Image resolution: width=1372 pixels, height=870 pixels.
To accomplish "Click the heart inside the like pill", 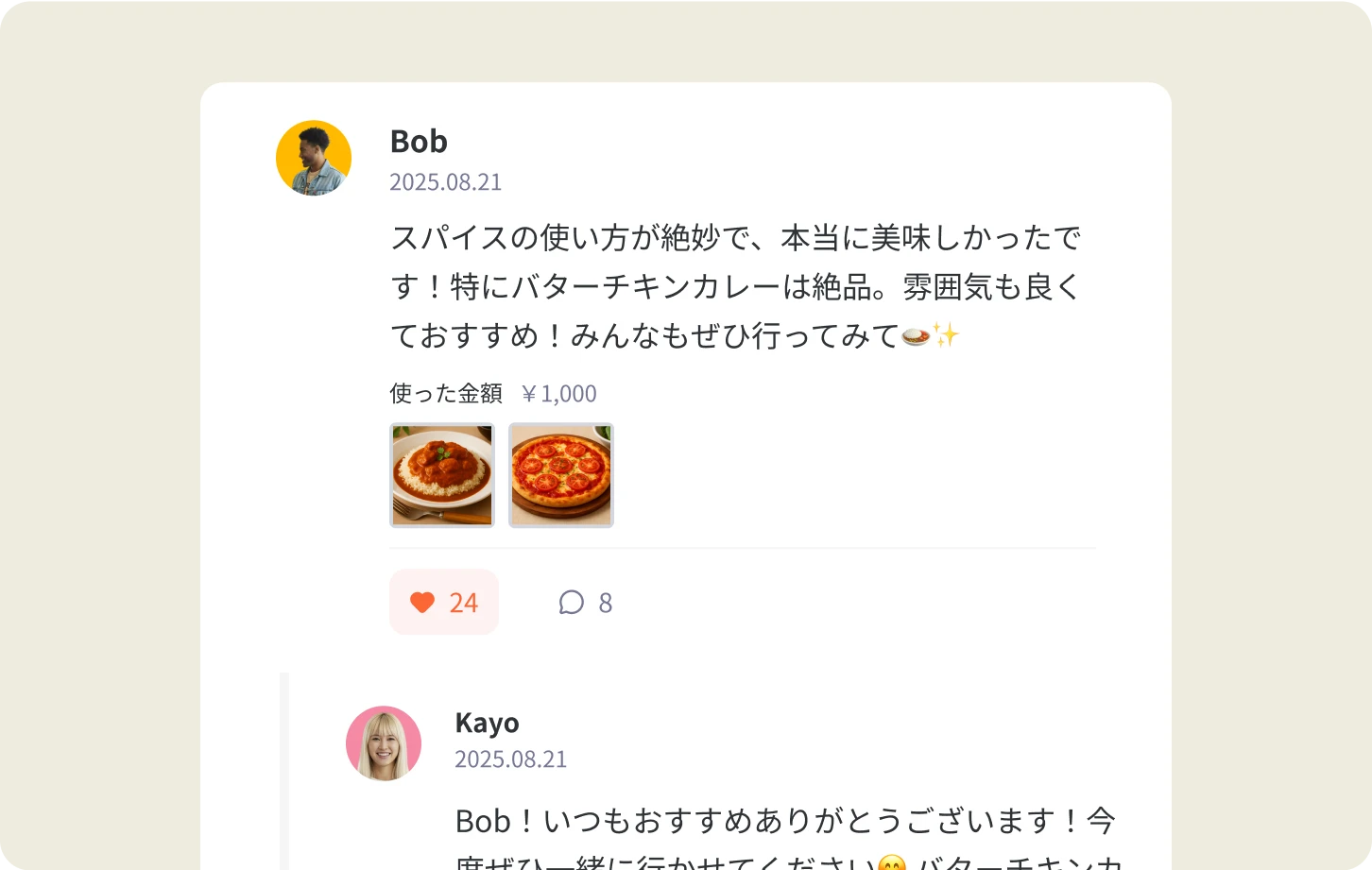I will pyautogui.click(x=422, y=602).
